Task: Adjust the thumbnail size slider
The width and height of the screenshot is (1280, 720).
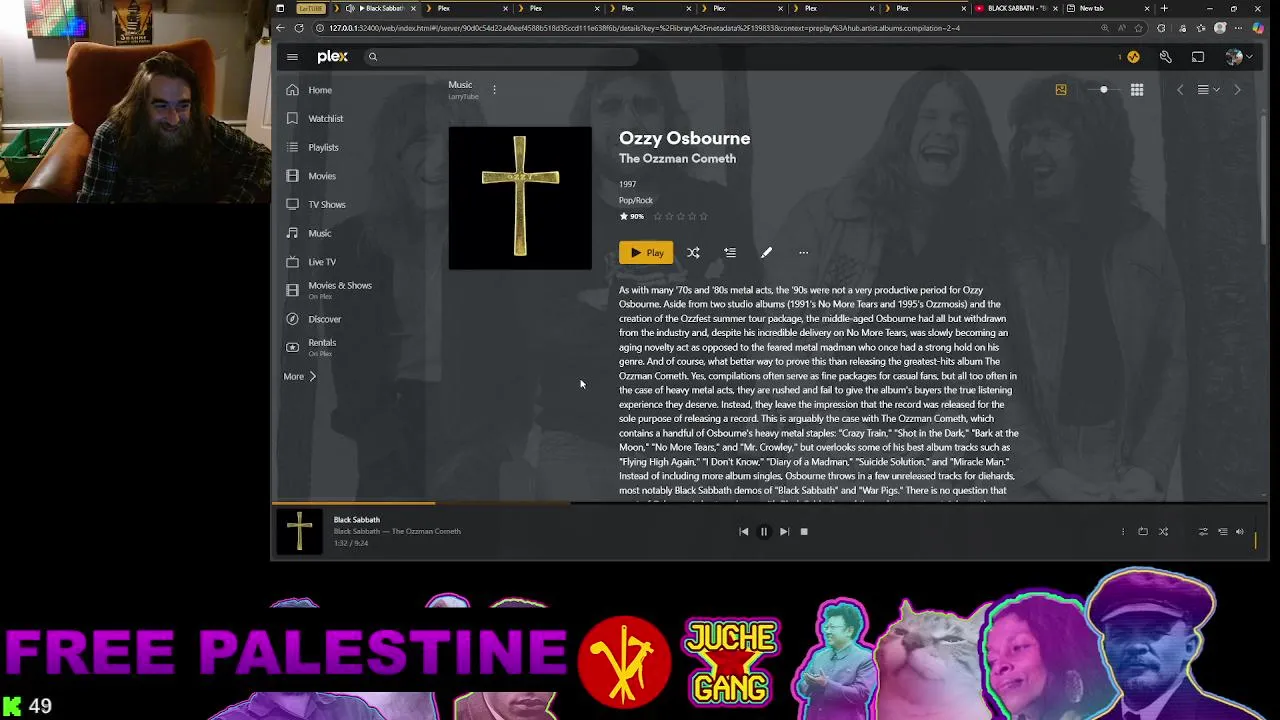Action: click(x=1104, y=90)
